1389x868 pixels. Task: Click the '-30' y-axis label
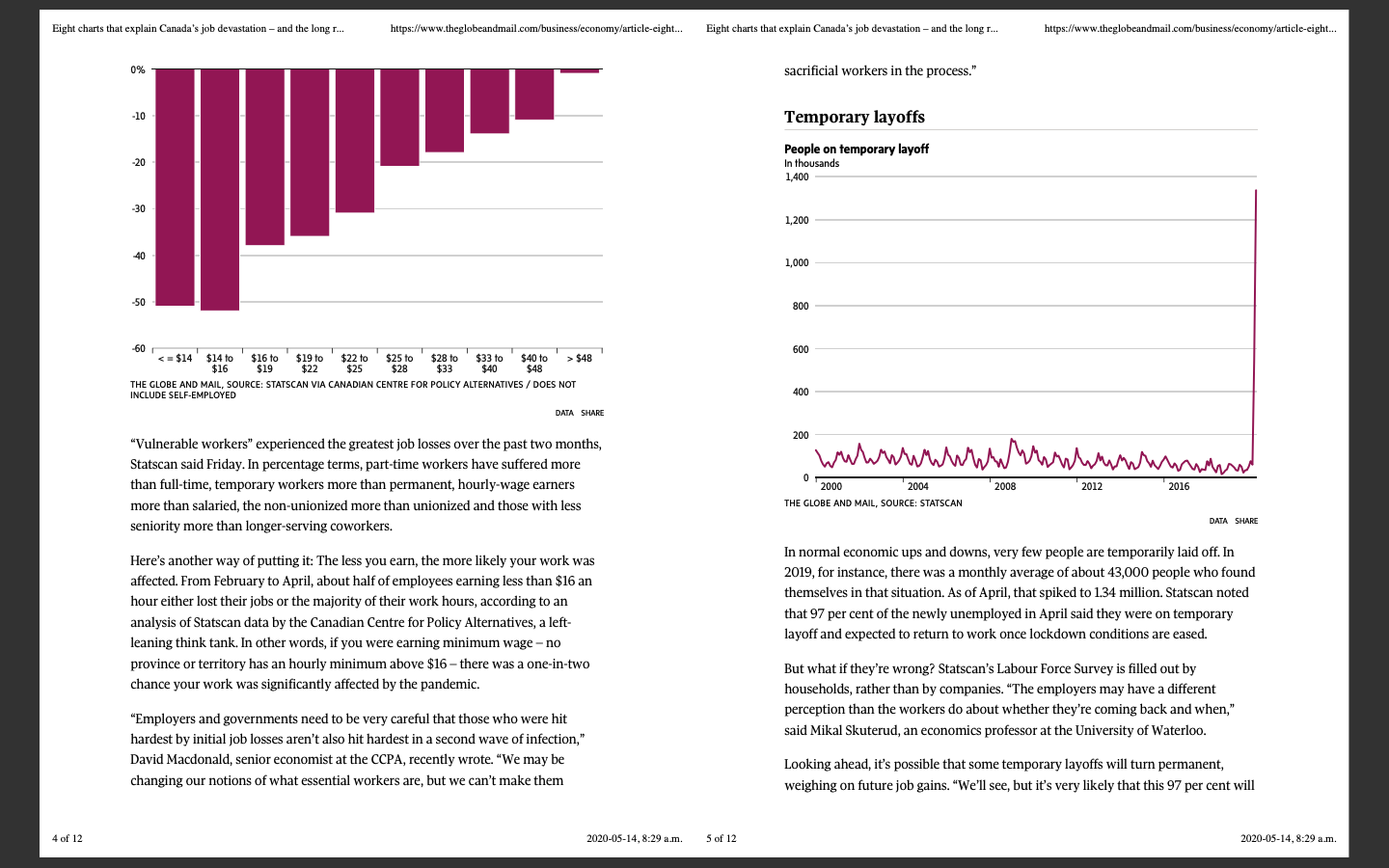[138, 209]
